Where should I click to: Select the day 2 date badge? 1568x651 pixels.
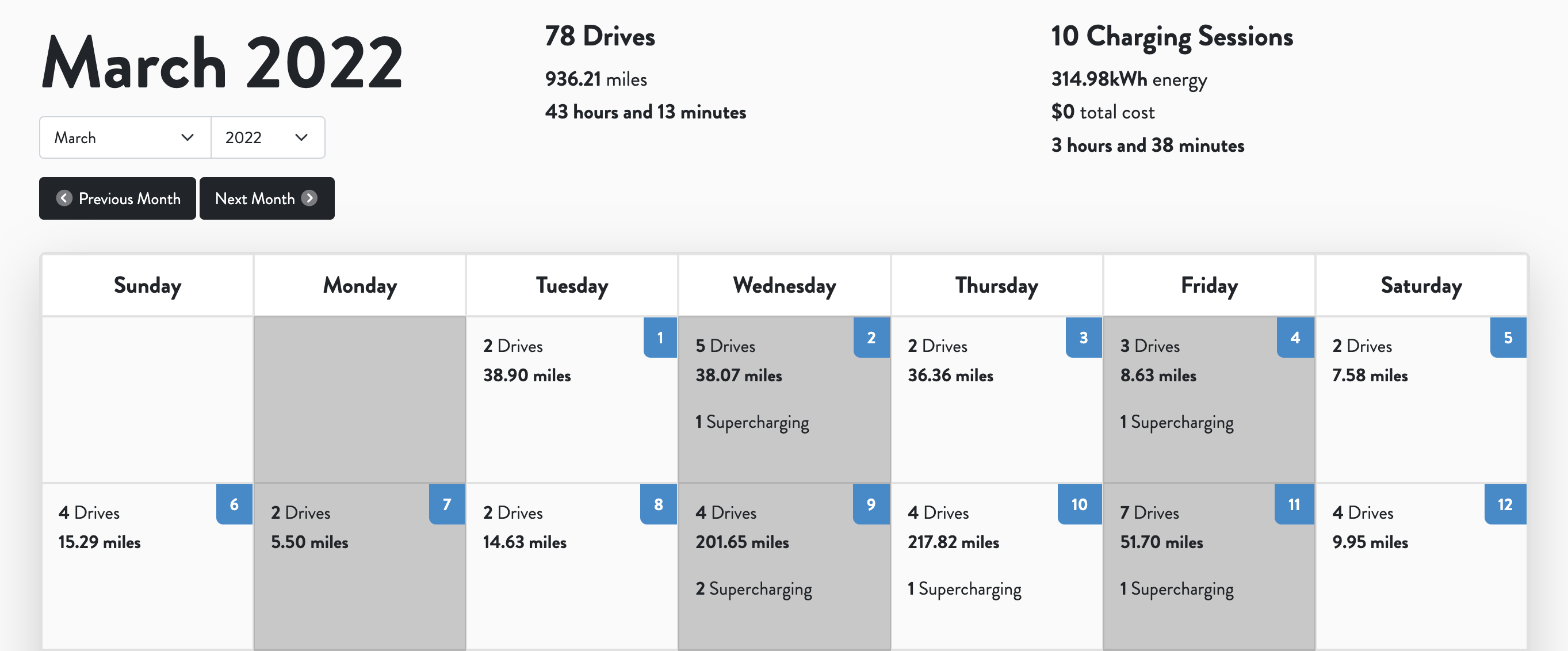pos(871,338)
